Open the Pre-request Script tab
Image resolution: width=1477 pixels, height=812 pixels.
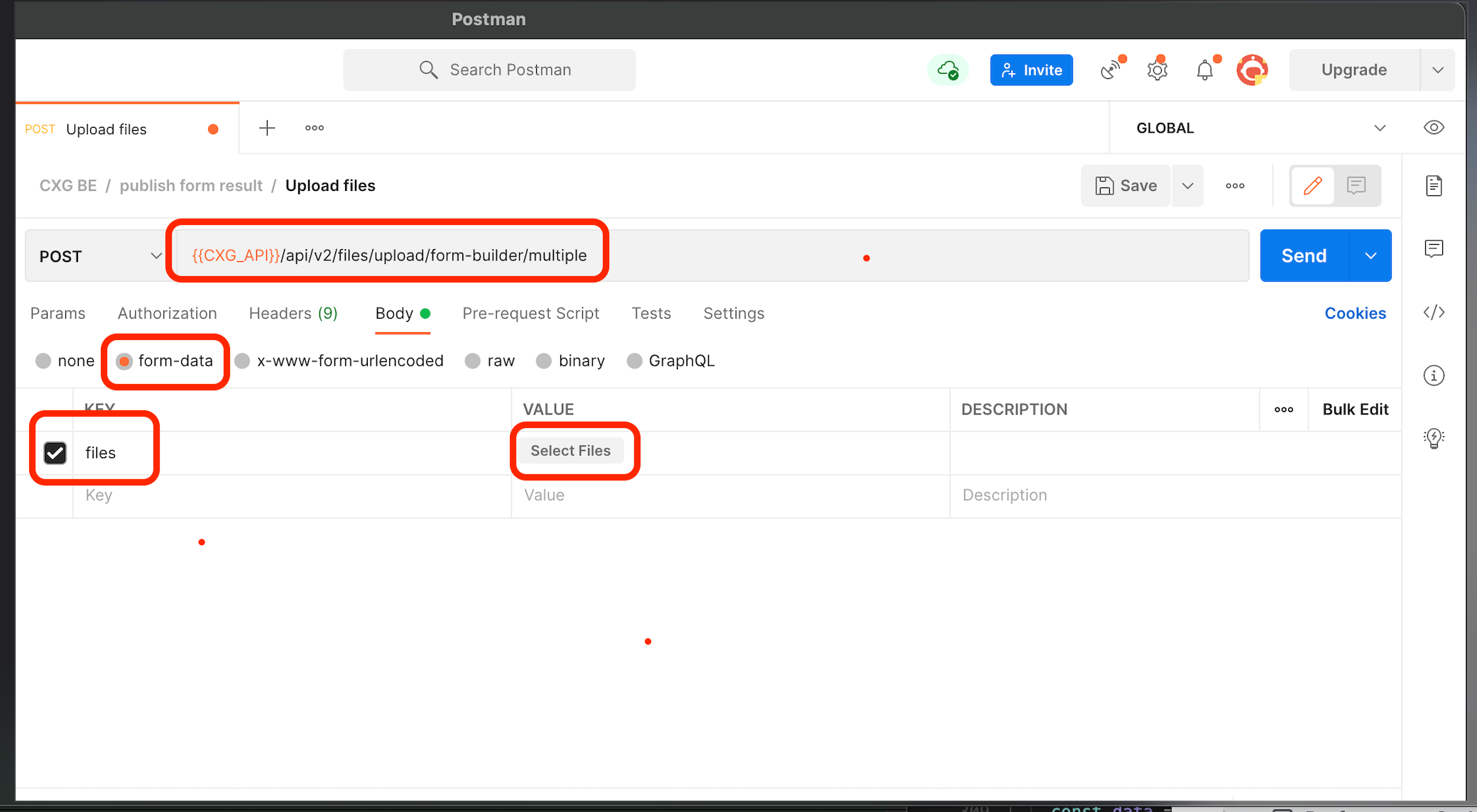coord(530,314)
